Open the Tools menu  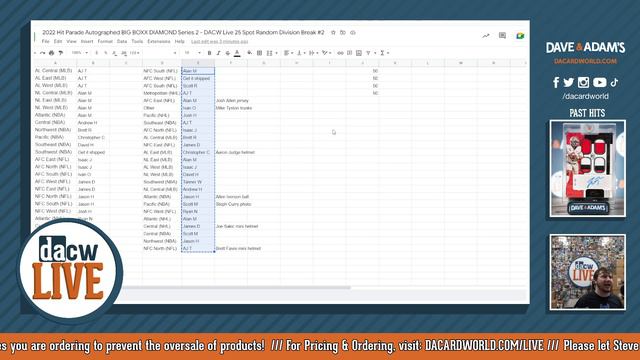tap(137, 42)
